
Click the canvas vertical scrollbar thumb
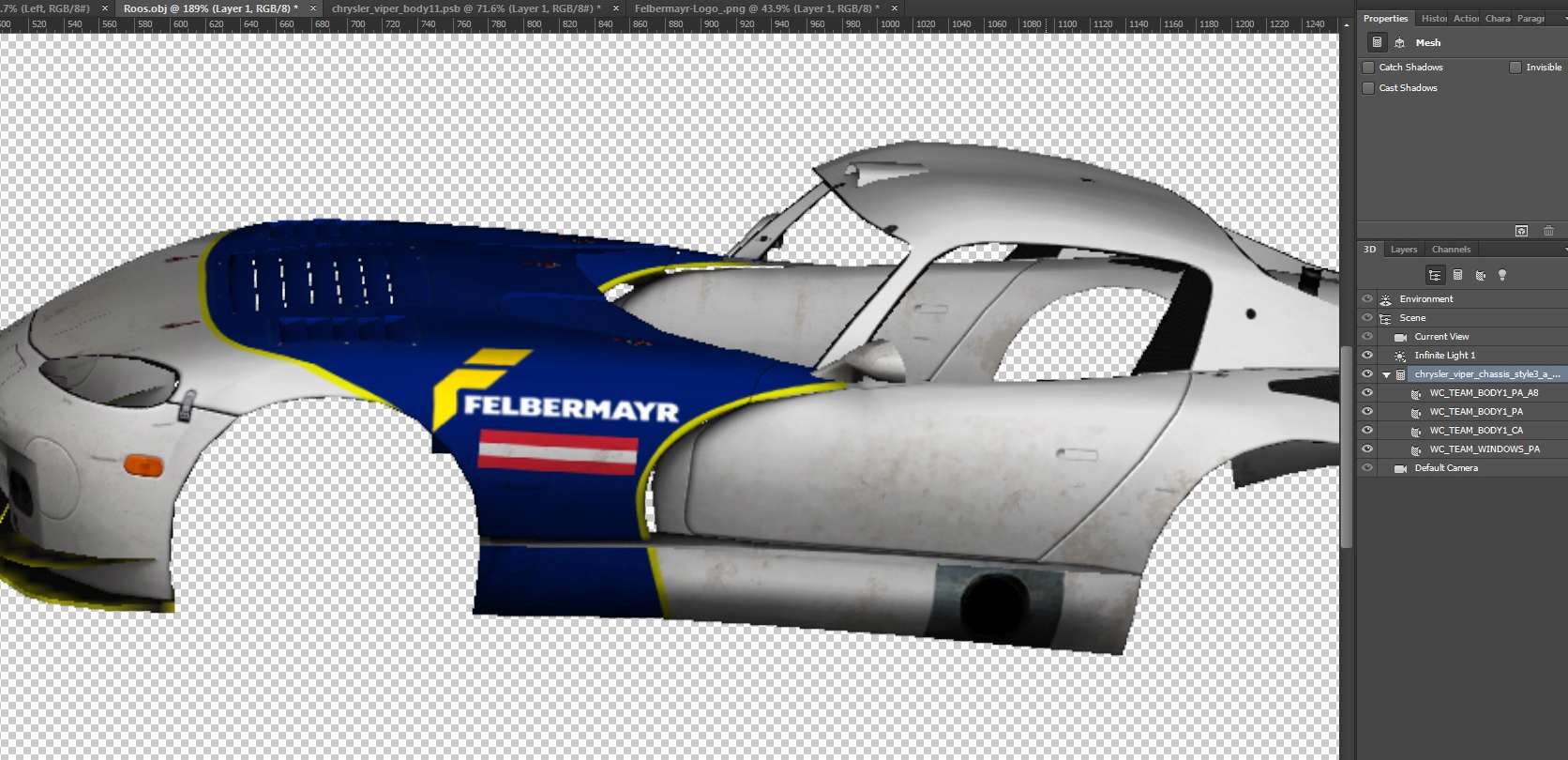click(x=1347, y=447)
